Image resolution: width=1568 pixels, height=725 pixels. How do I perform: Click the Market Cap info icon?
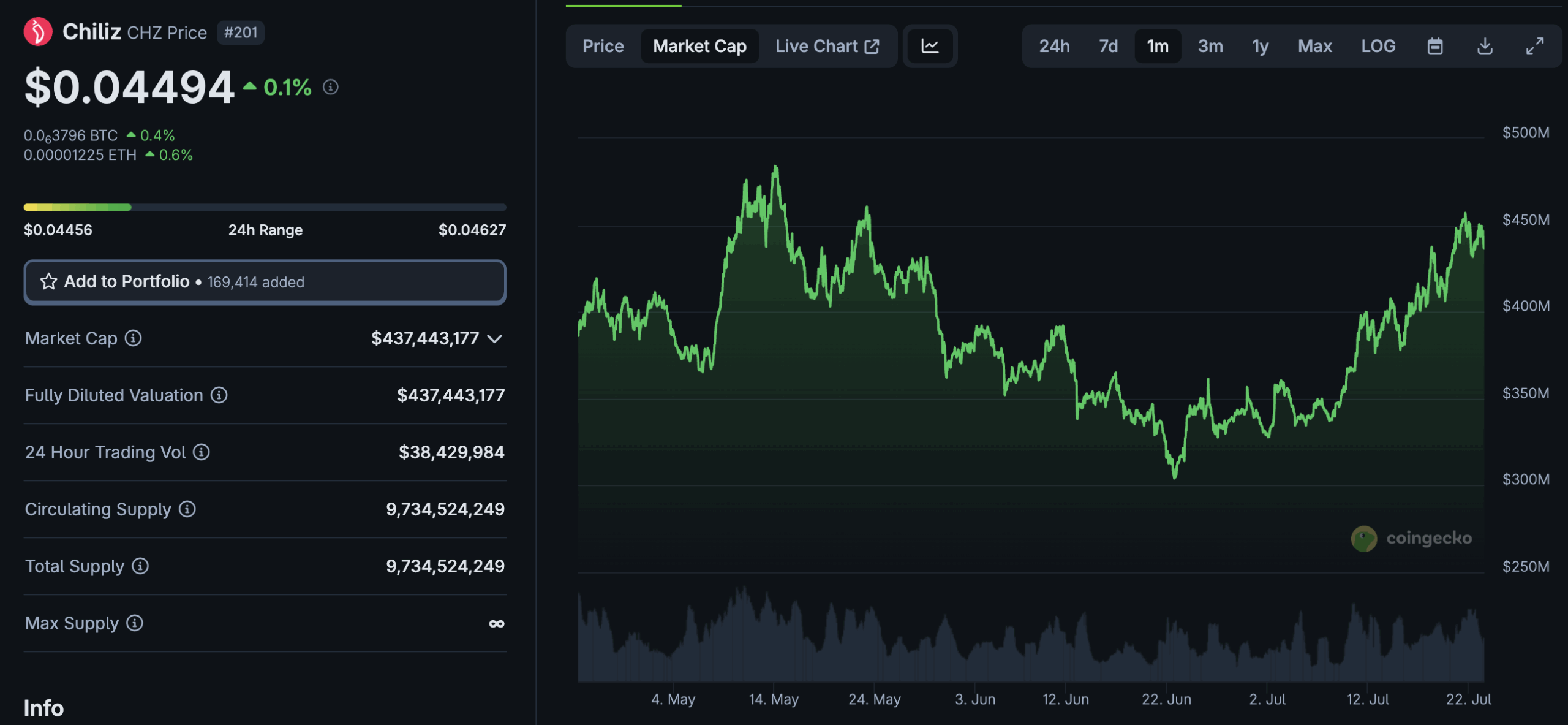click(133, 338)
